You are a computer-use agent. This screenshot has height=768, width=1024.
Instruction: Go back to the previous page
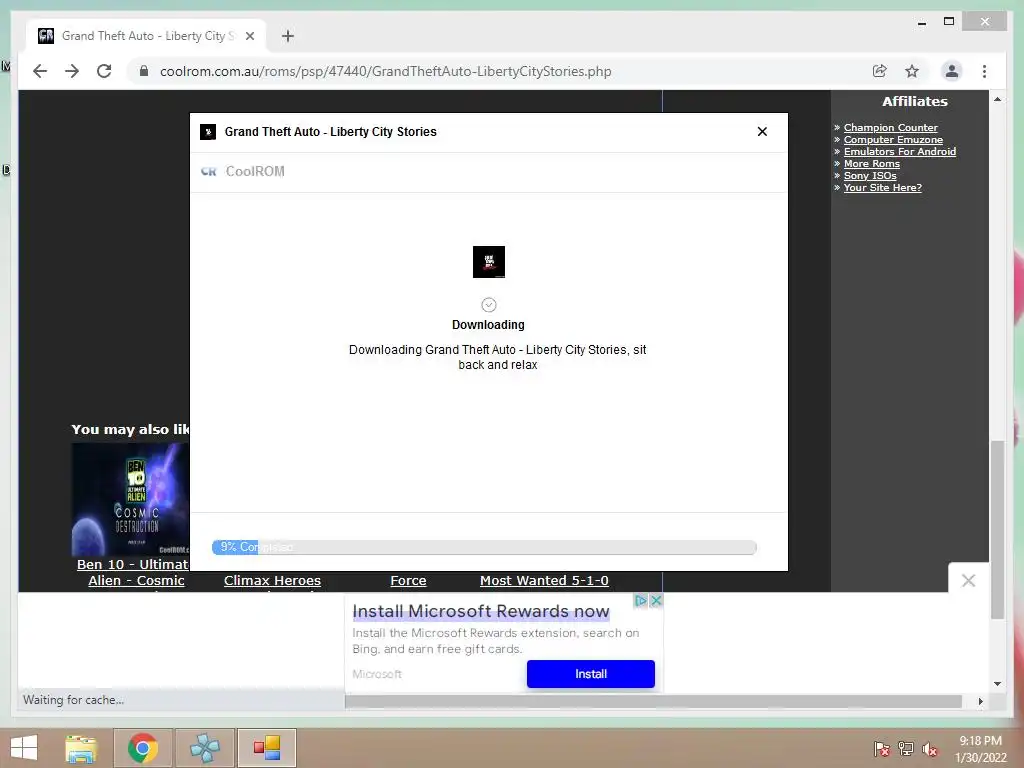[x=40, y=71]
